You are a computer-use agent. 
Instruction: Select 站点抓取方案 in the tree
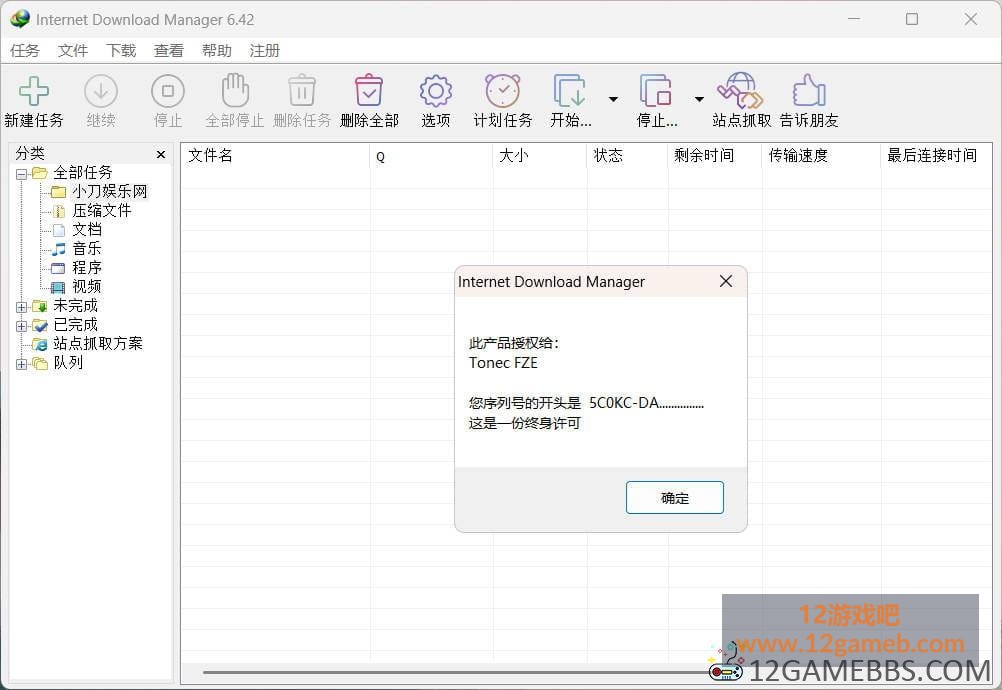[x=98, y=344]
